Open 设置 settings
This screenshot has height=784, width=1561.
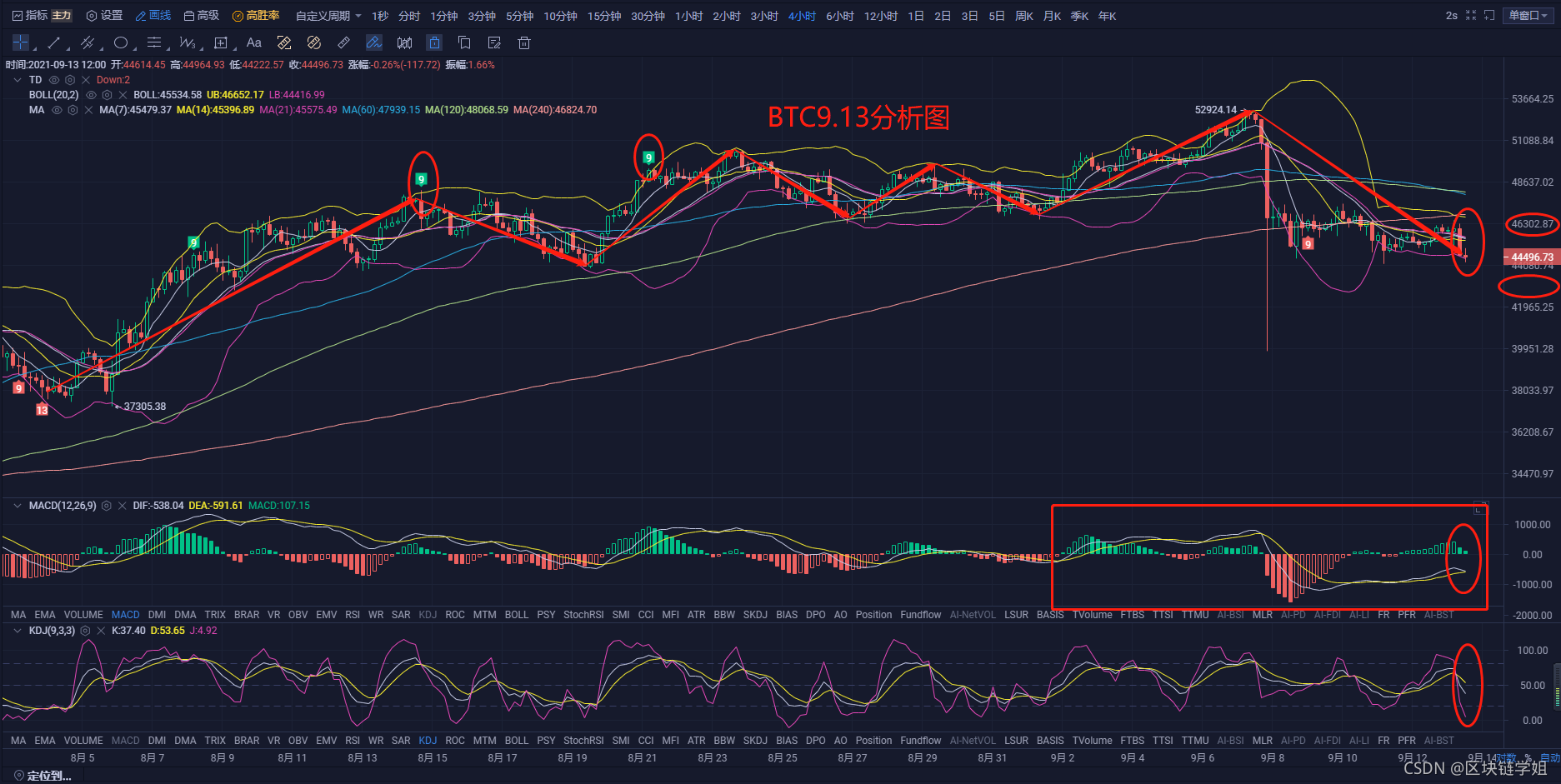(x=104, y=16)
